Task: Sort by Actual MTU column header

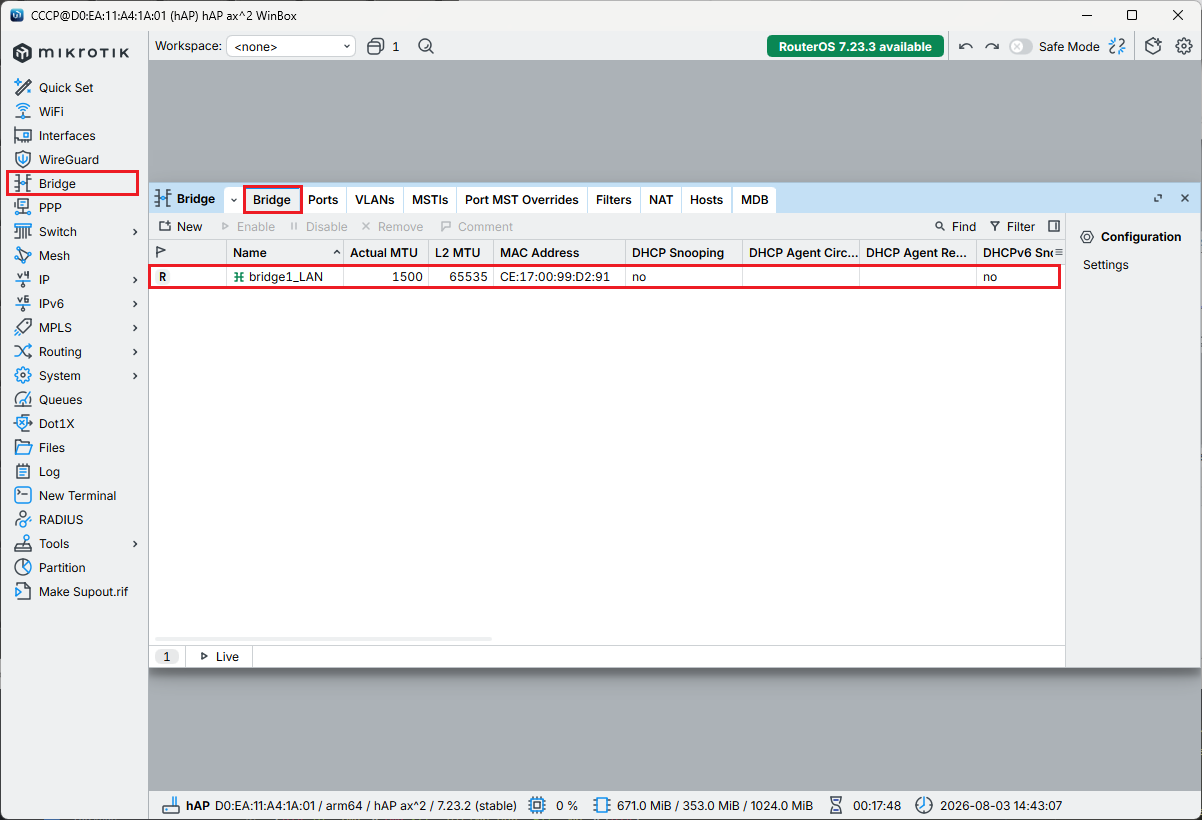Action: pos(386,253)
